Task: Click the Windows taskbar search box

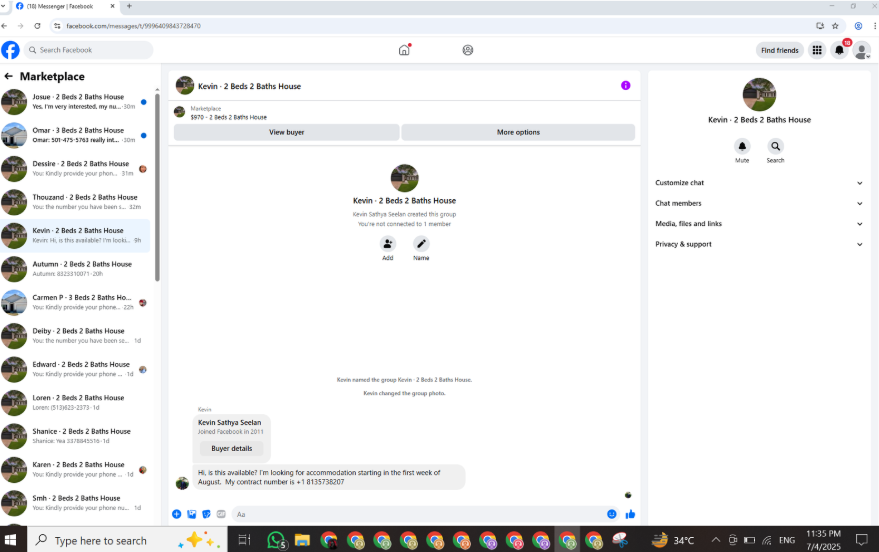Action: click(127, 540)
